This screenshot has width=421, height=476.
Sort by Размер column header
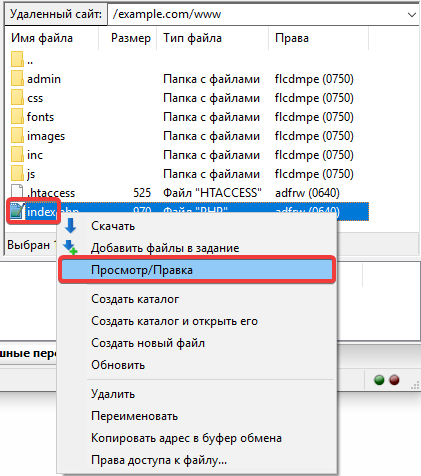tap(127, 38)
